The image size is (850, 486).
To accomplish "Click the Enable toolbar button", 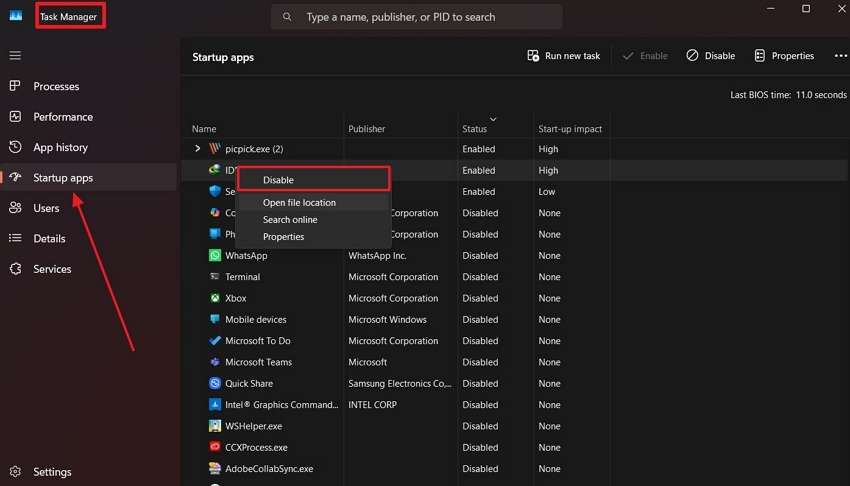I will coord(645,56).
